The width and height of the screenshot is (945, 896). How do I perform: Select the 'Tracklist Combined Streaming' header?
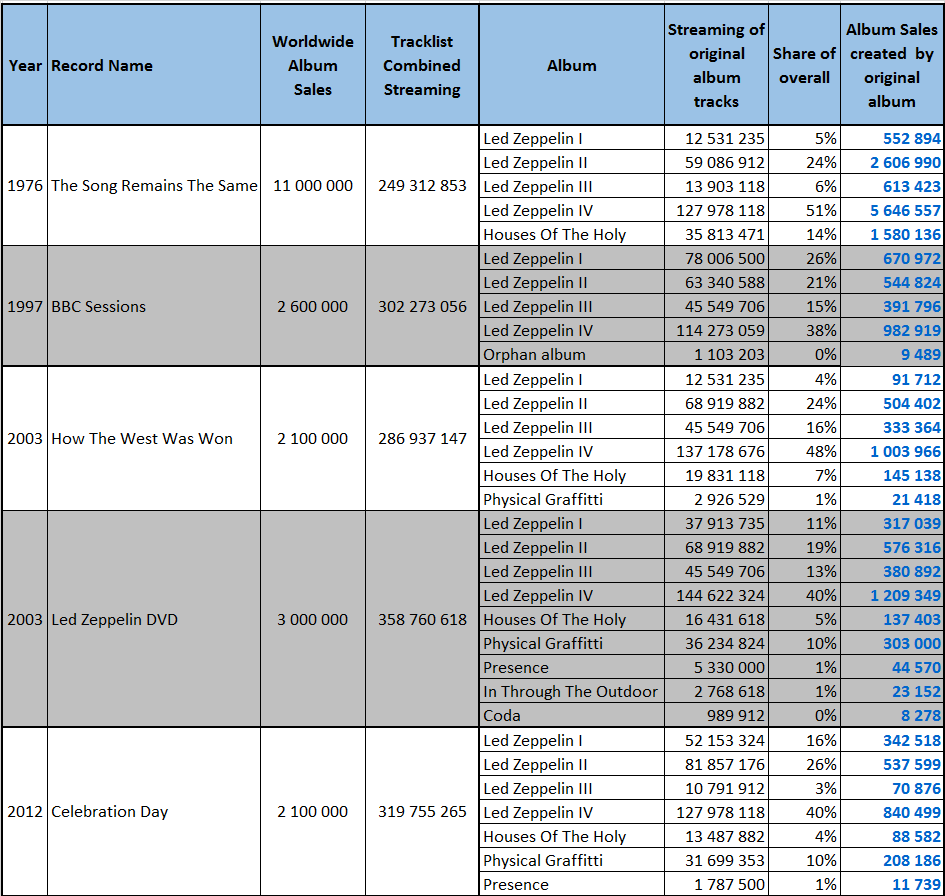coord(422,65)
